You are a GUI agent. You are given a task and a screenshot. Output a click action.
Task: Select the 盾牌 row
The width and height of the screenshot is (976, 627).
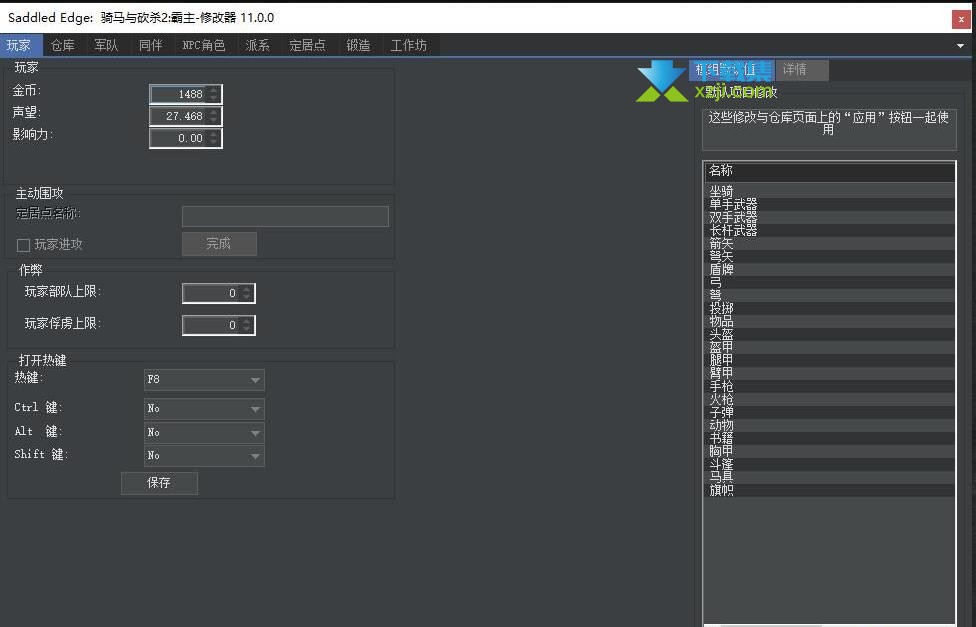830,270
